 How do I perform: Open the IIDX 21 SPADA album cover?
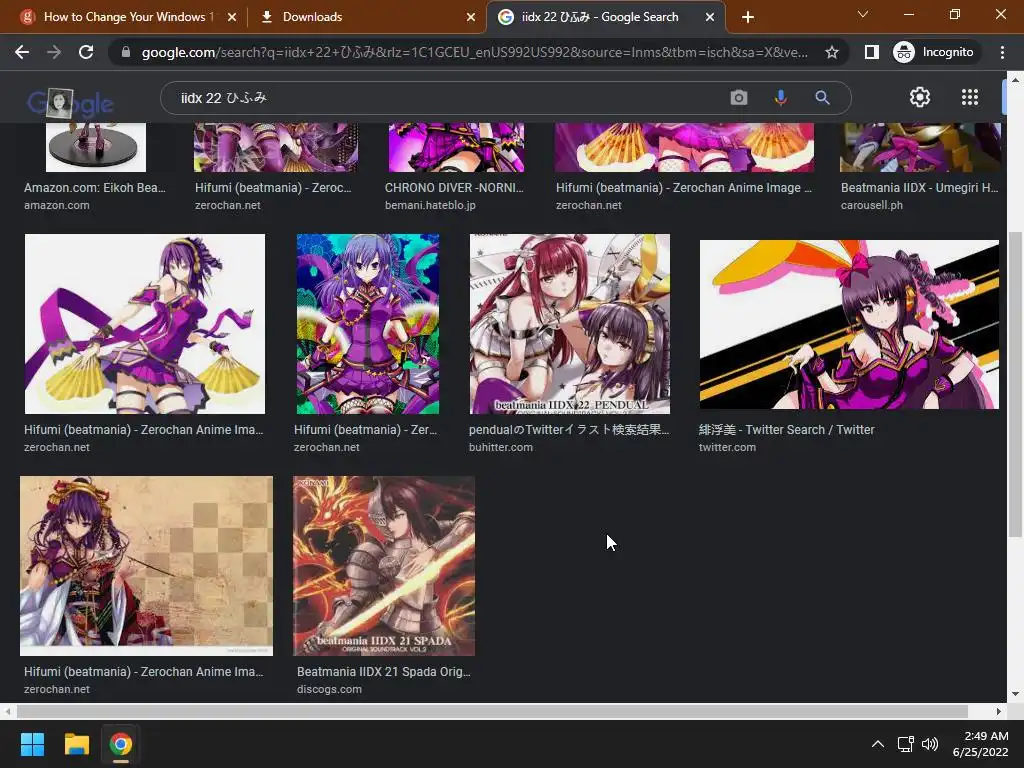384,566
